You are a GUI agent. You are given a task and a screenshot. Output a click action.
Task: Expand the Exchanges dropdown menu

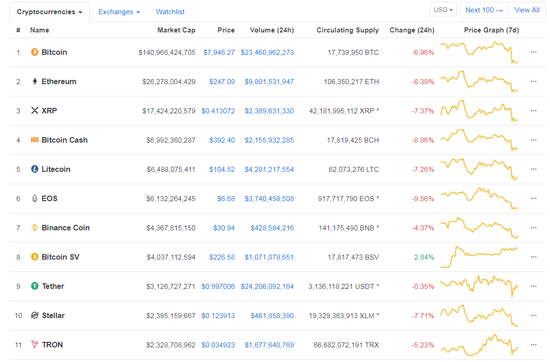pos(119,12)
